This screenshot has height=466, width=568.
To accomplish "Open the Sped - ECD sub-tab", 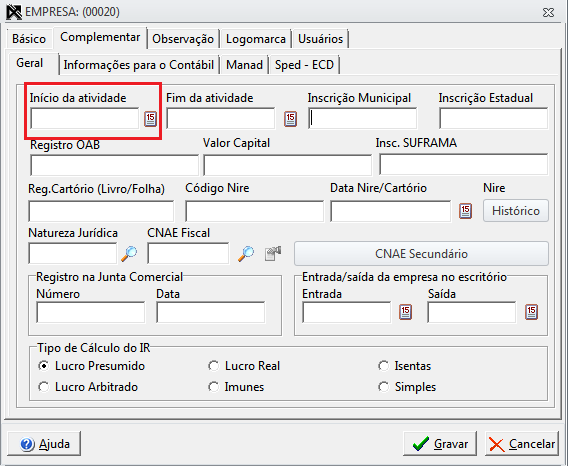I will click(304, 65).
